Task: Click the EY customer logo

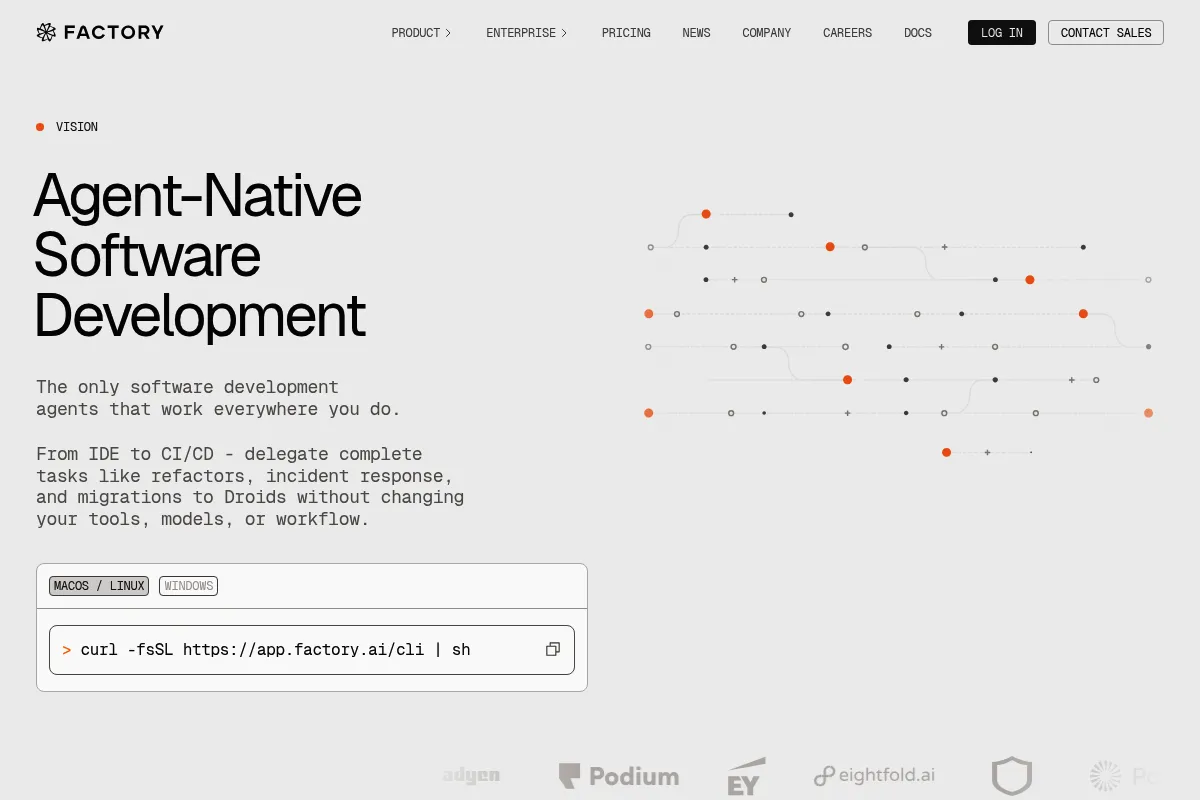Action: 746,777
